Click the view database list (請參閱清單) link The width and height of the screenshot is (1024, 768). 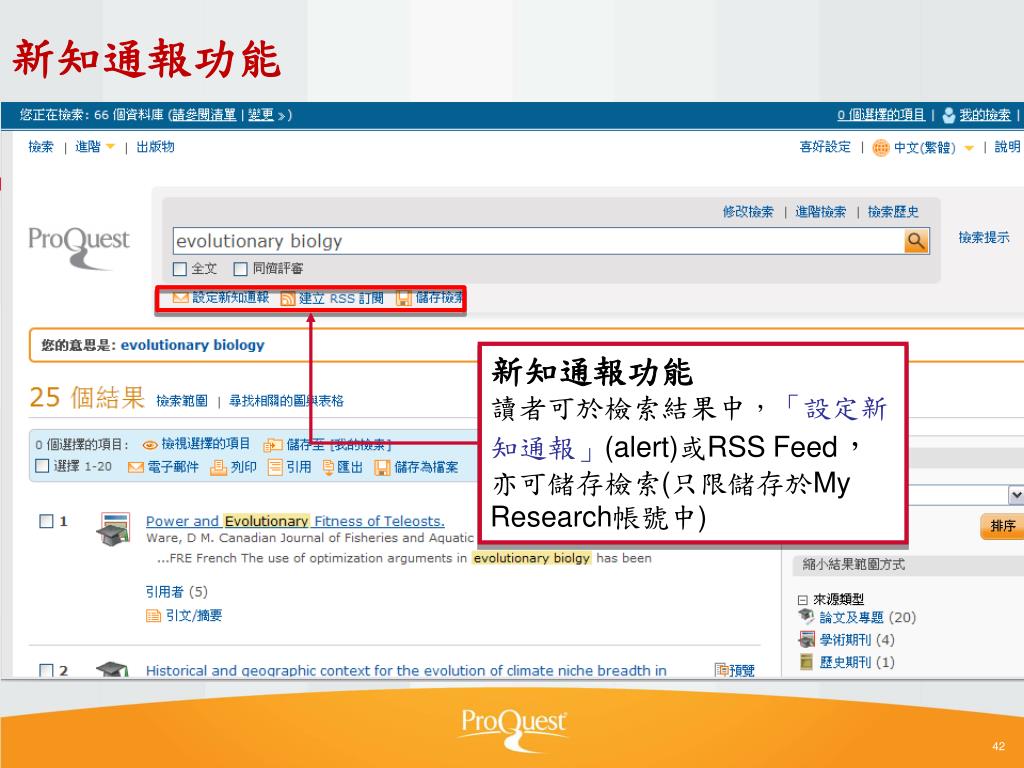coord(204,115)
